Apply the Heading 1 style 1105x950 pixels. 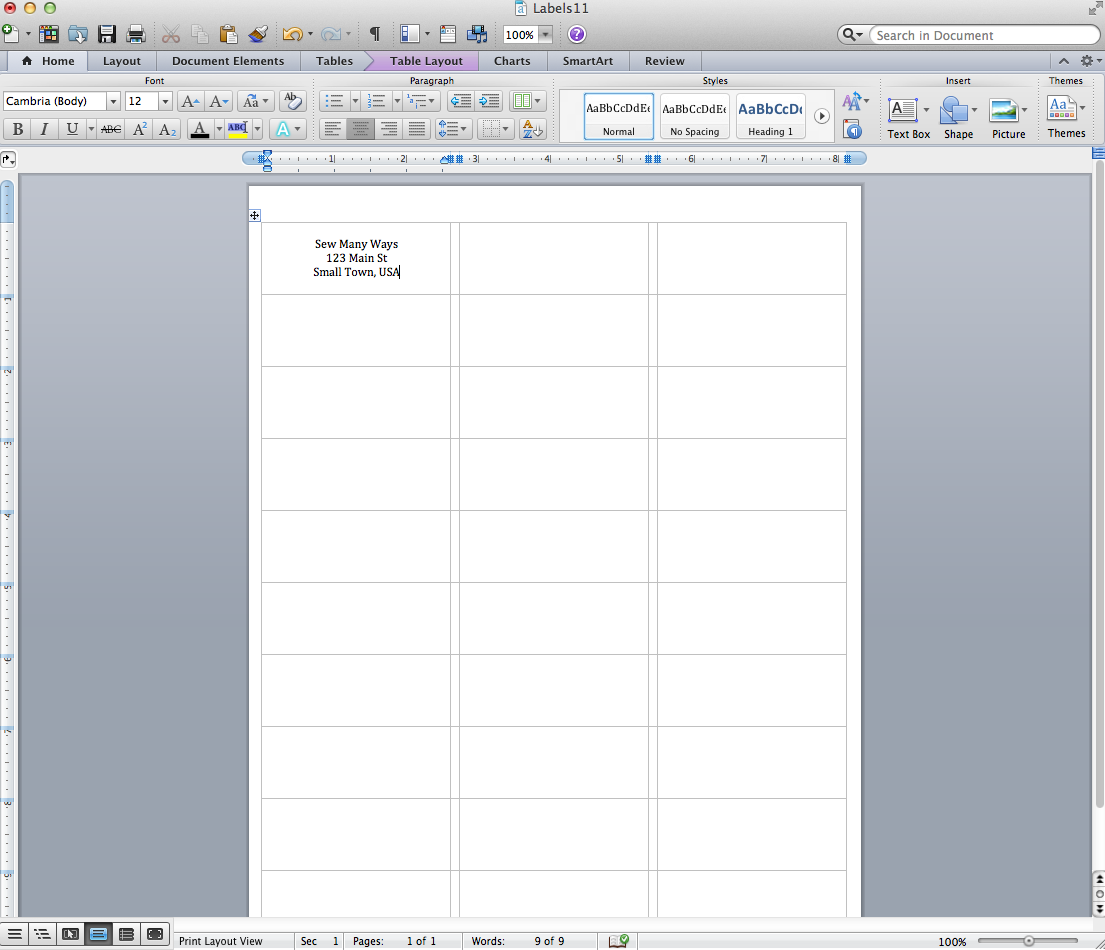(770, 116)
